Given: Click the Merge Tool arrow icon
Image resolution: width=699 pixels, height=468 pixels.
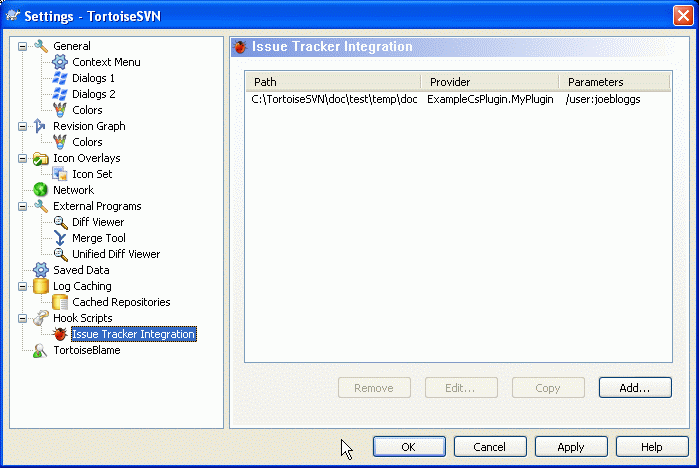Looking at the screenshot, I should pos(60,238).
